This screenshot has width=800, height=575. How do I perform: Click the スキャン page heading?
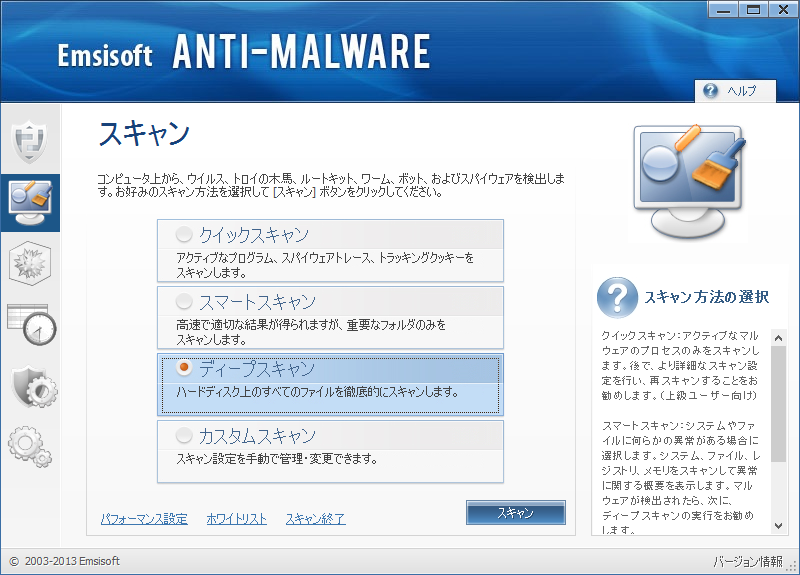tap(144, 134)
